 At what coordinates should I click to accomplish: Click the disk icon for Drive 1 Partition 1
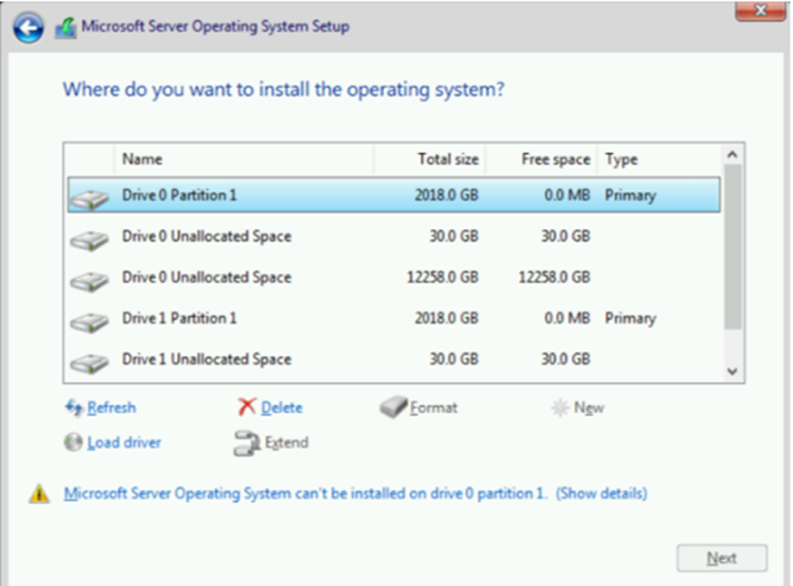(x=89, y=322)
